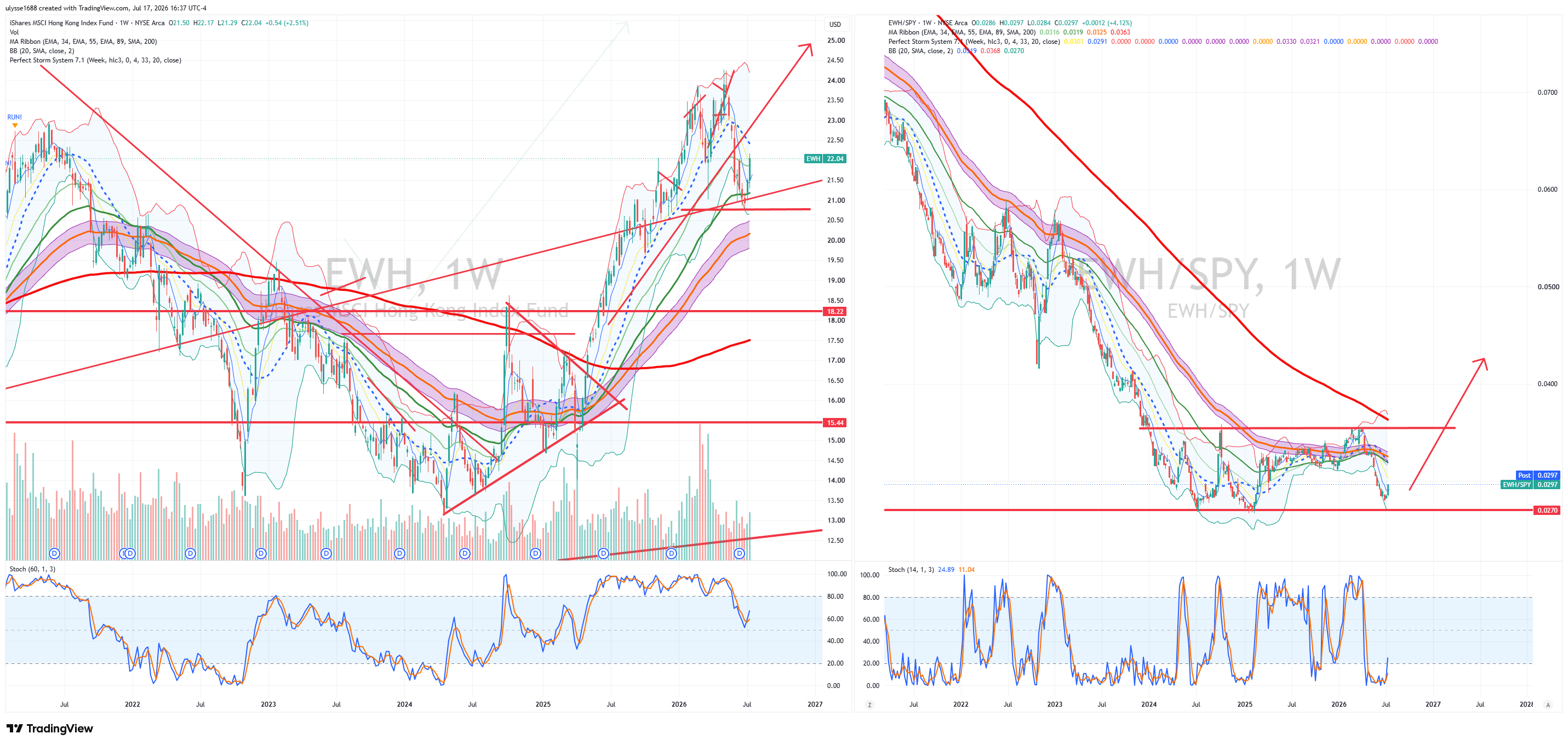Viewport: 1568px width, 745px height.
Task: Click the 25.00 price level on EWH axis
Action: click(x=835, y=40)
